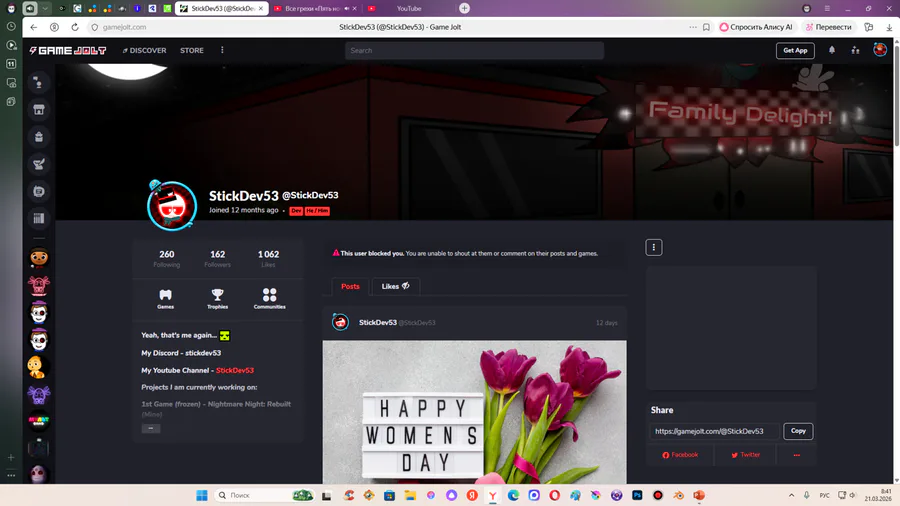Open the profile Games section

pyautogui.click(x=165, y=298)
